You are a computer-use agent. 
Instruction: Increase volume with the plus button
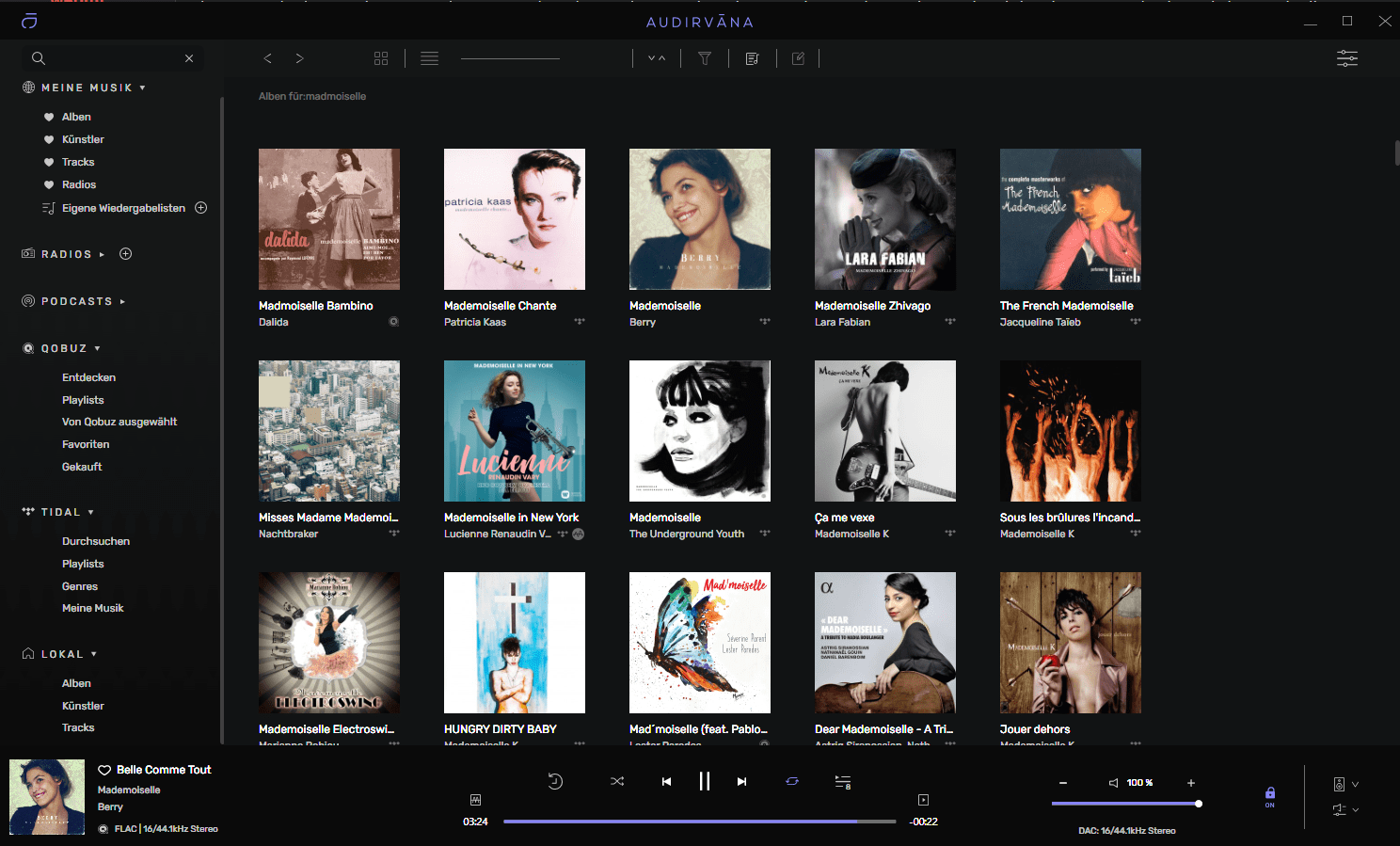point(1191,783)
